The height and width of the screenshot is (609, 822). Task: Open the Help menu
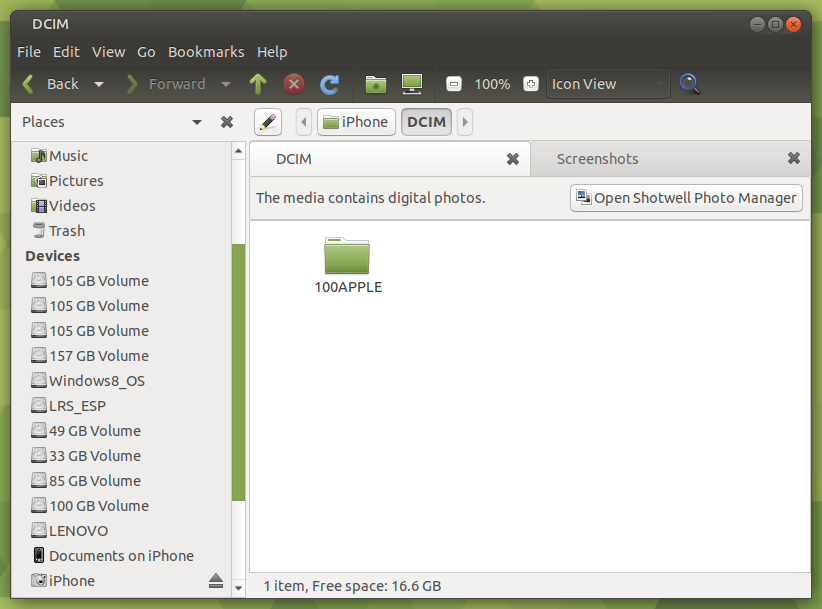[x=272, y=52]
